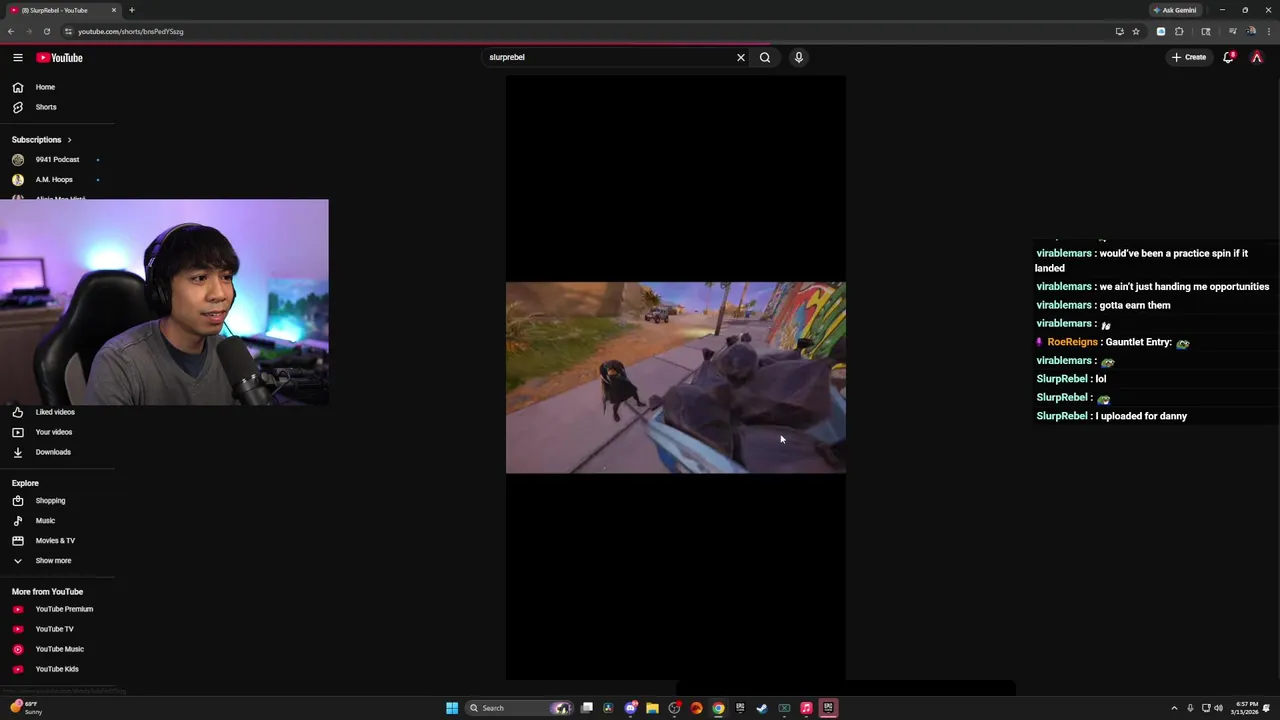The image size is (1280, 720).
Task: Open YouTube Kids link
Action: pyautogui.click(x=57, y=669)
